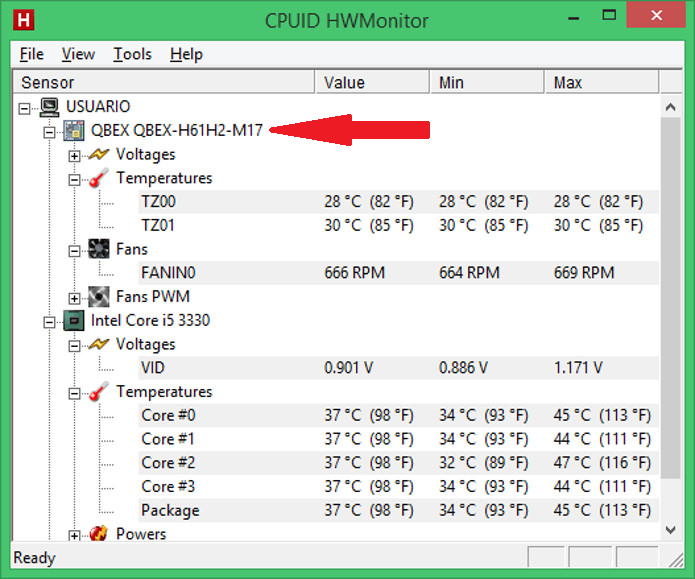
Task: Click the motherboard Voltages lightning icon
Action: [x=98, y=154]
